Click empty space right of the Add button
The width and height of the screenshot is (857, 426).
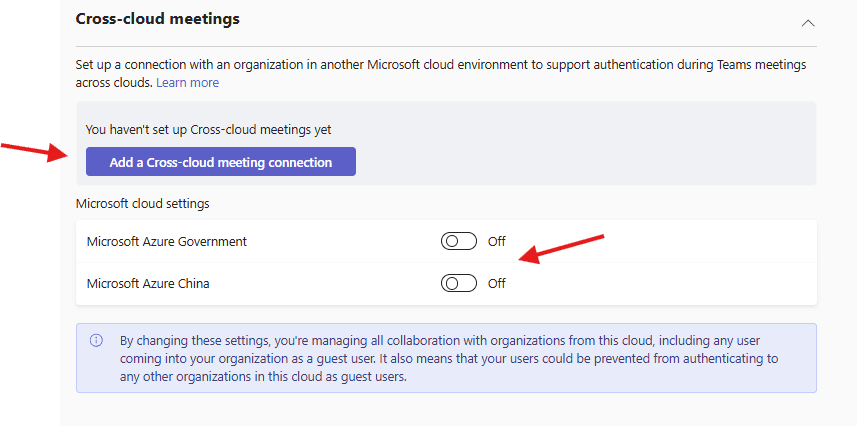pos(580,162)
